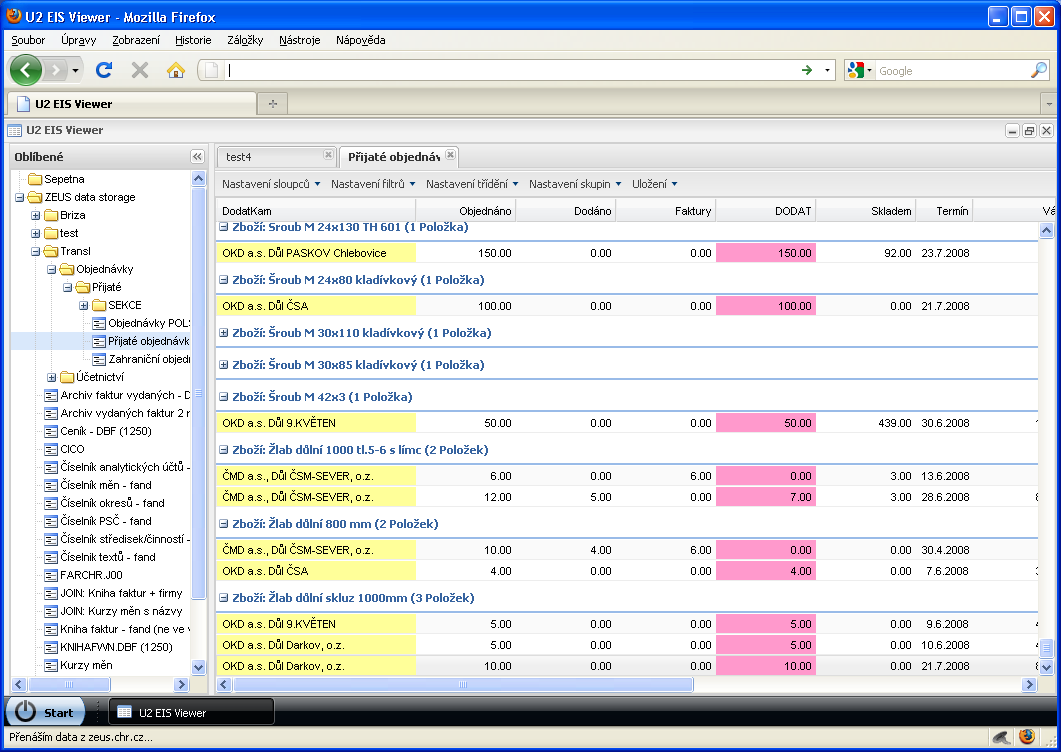
Task: Expand the Účetnictví folder in tree
Action: click(52, 377)
